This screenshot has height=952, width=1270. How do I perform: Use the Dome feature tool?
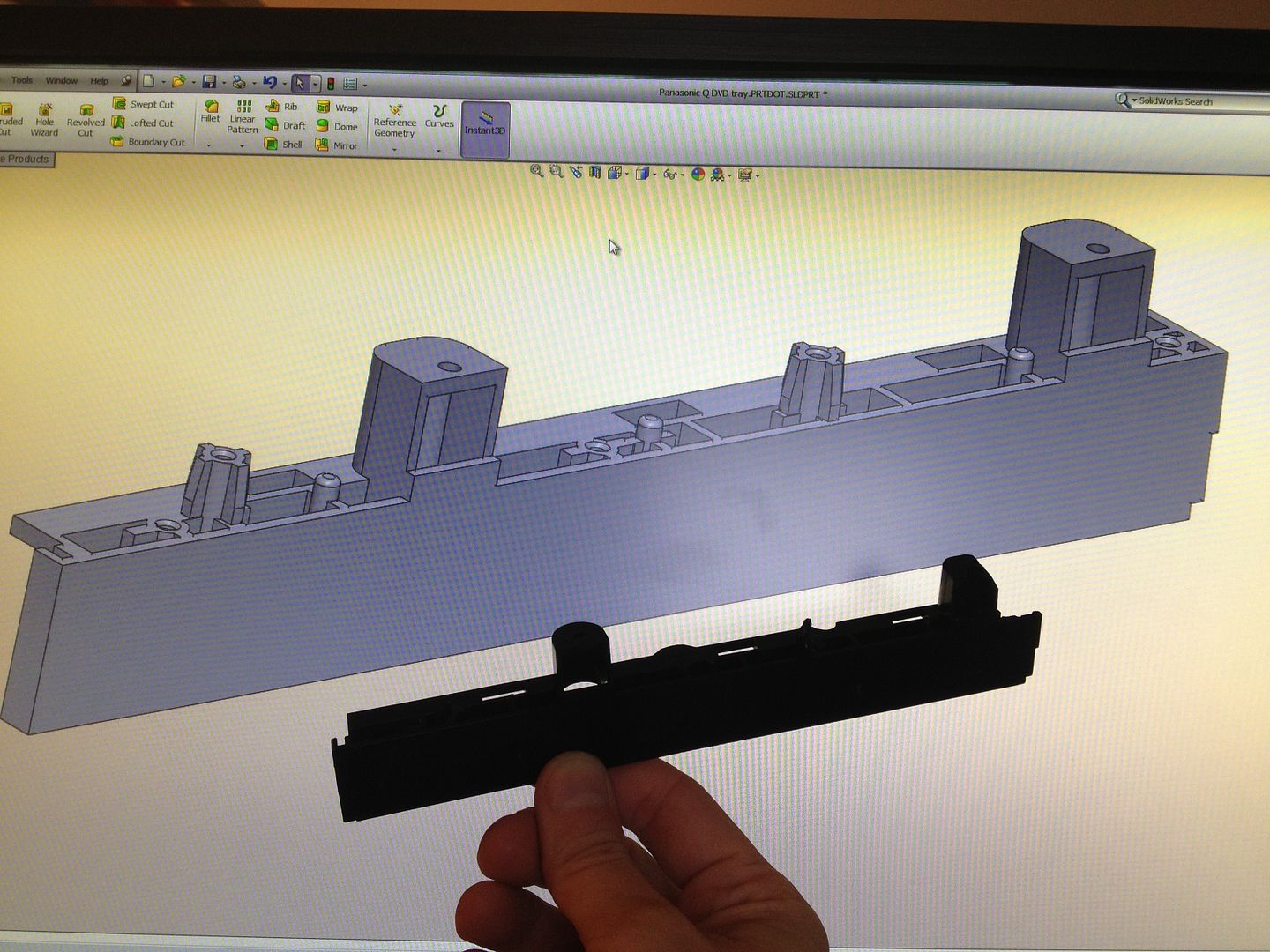336,126
